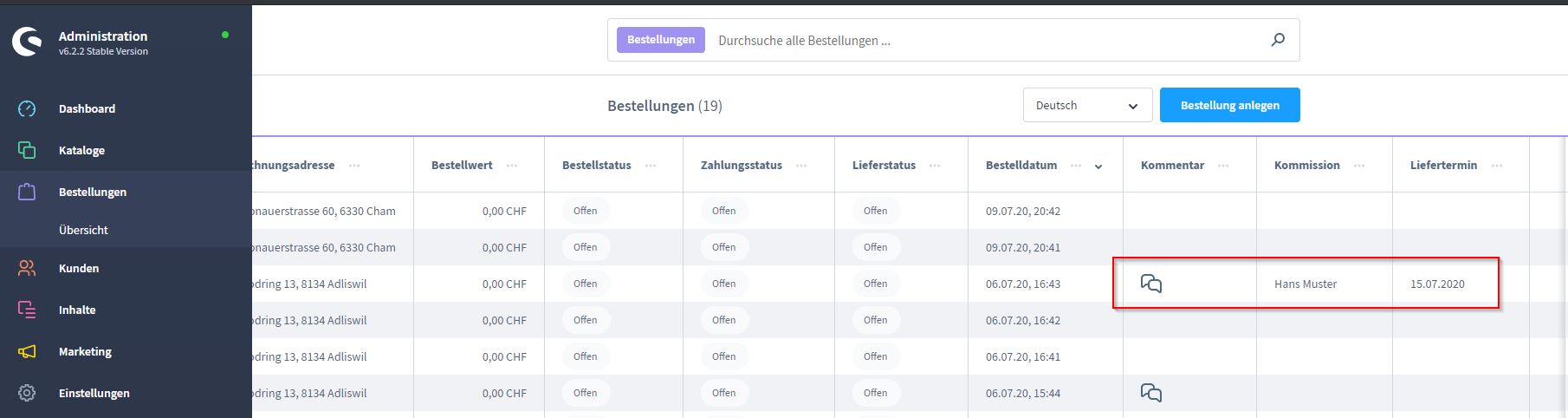
Task: Open comment icon for order 06.07.20, 15:44
Action: pos(1151,393)
